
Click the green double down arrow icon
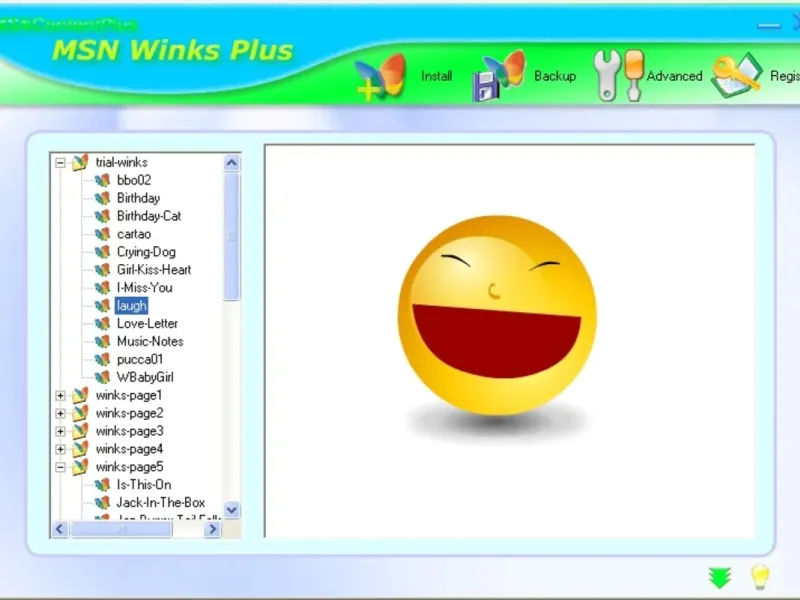point(720,577)
